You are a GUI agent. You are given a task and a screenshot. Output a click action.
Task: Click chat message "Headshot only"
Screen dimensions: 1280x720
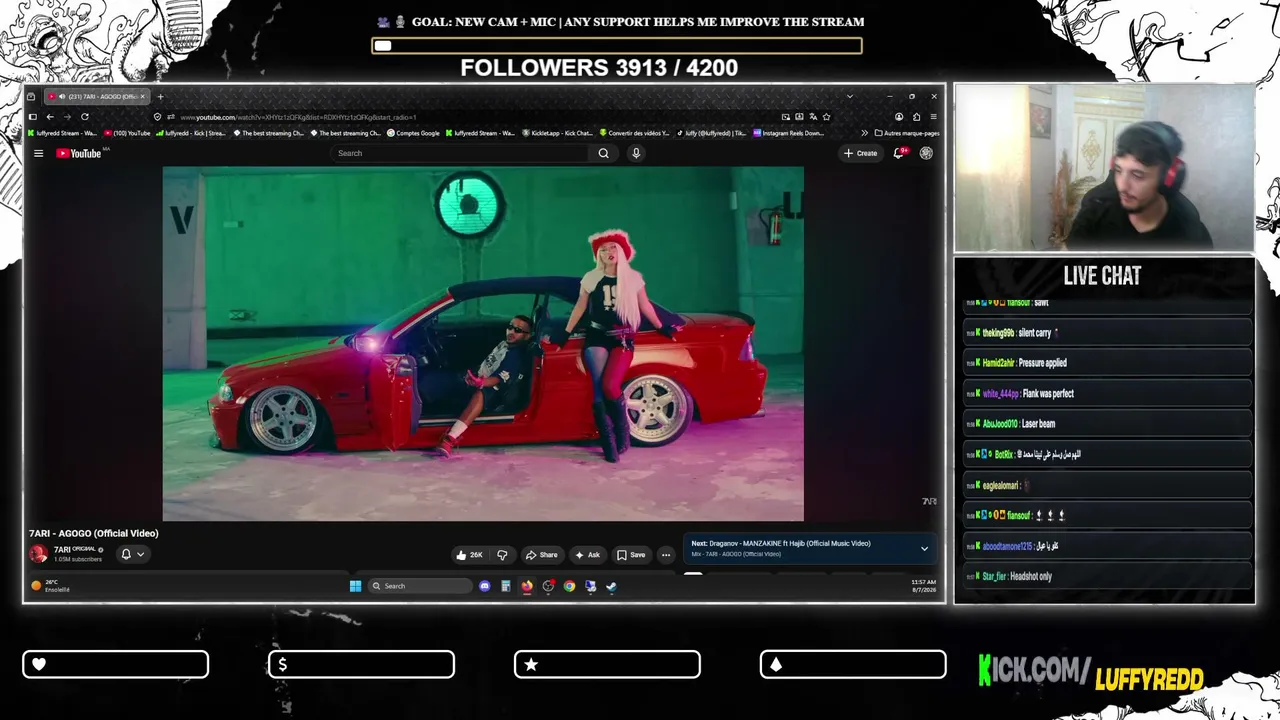point(1031,576)
